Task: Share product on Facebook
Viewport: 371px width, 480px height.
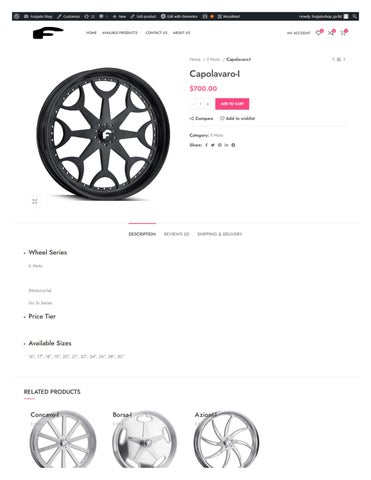Action: pyautogui.click(x=206, y=145)
